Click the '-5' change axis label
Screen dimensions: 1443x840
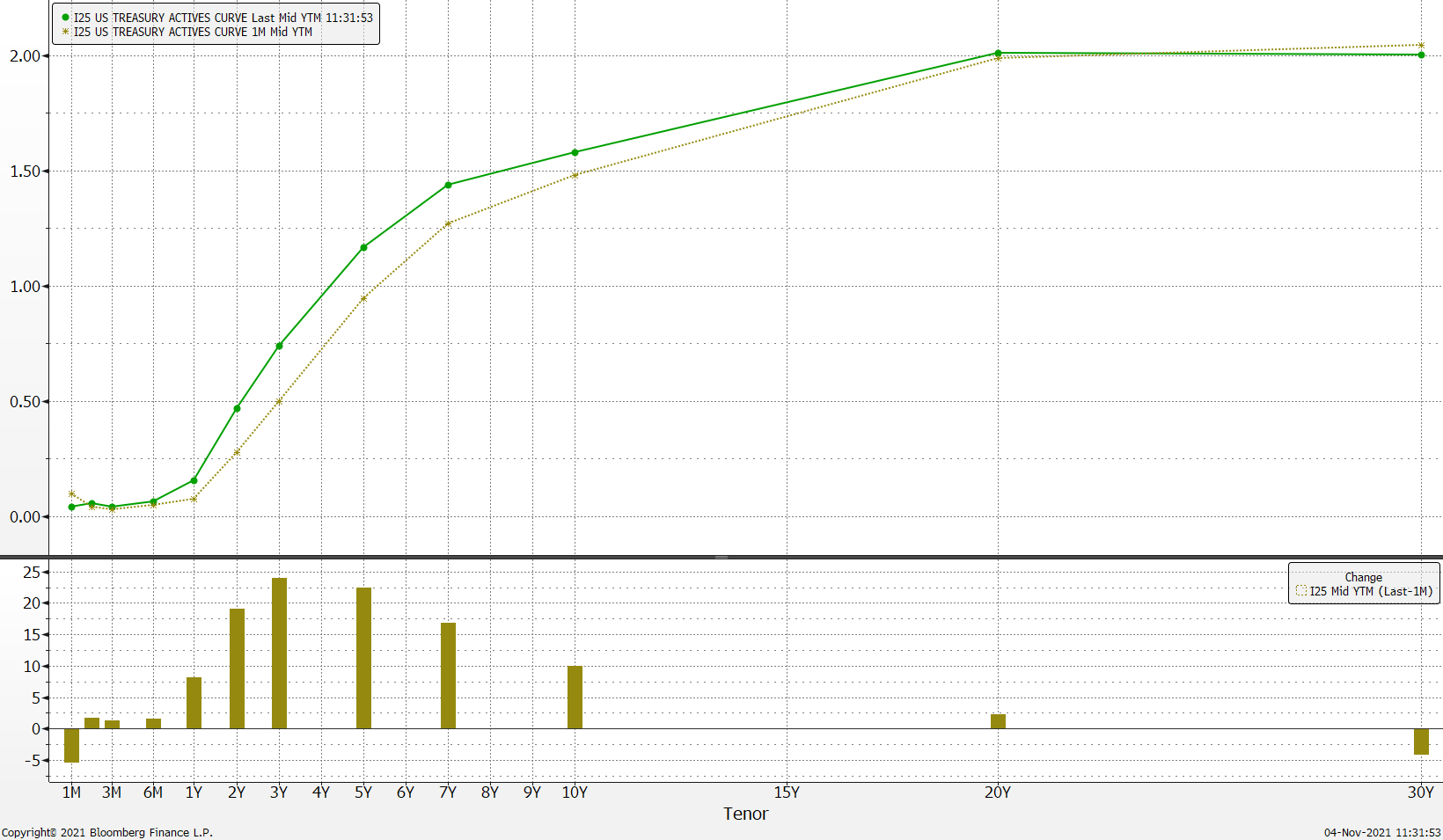click(33, 761)
